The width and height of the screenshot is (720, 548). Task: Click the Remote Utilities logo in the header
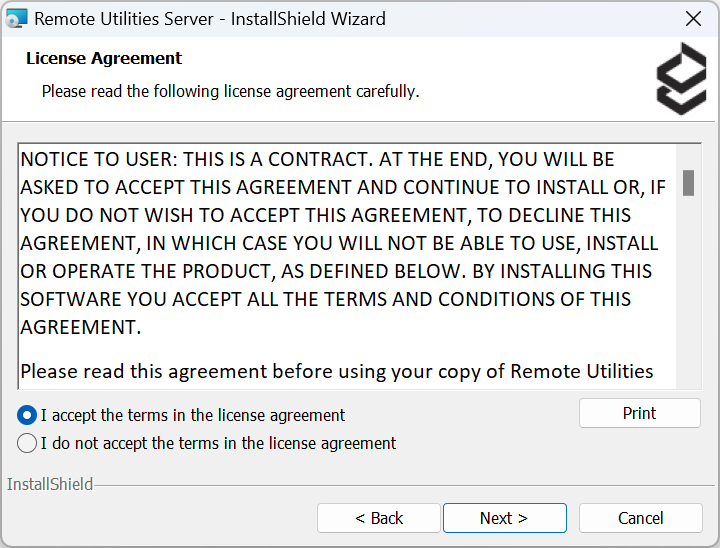(x=680, y=78)
